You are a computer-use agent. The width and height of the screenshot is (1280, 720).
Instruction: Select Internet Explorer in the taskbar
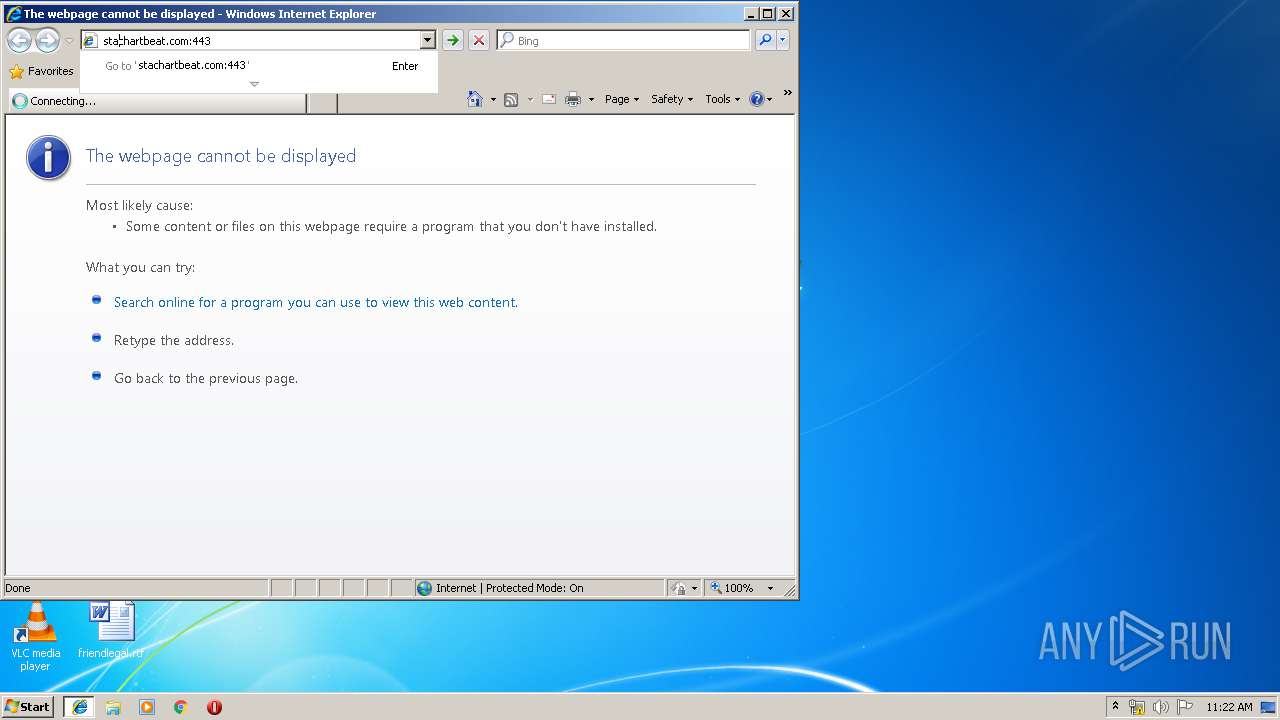[x=79, y=706]
